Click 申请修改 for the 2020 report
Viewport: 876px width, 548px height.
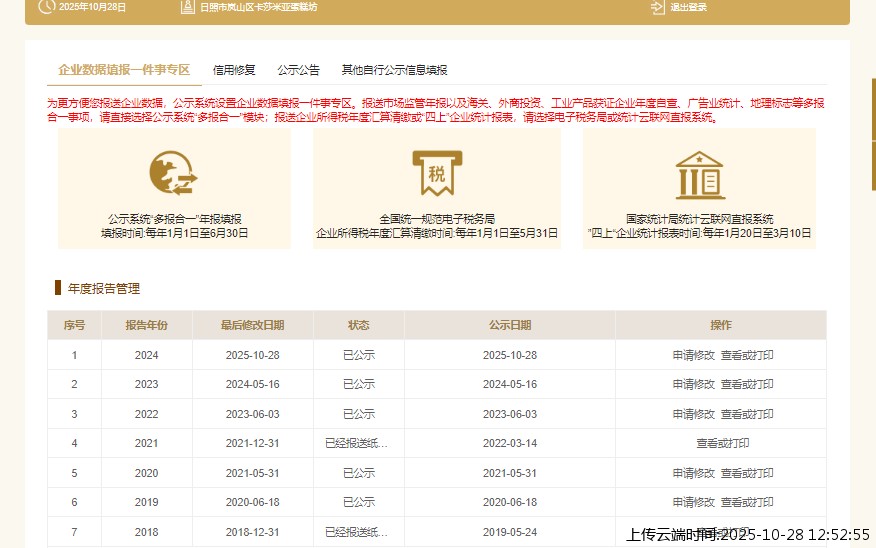[693, 473]
